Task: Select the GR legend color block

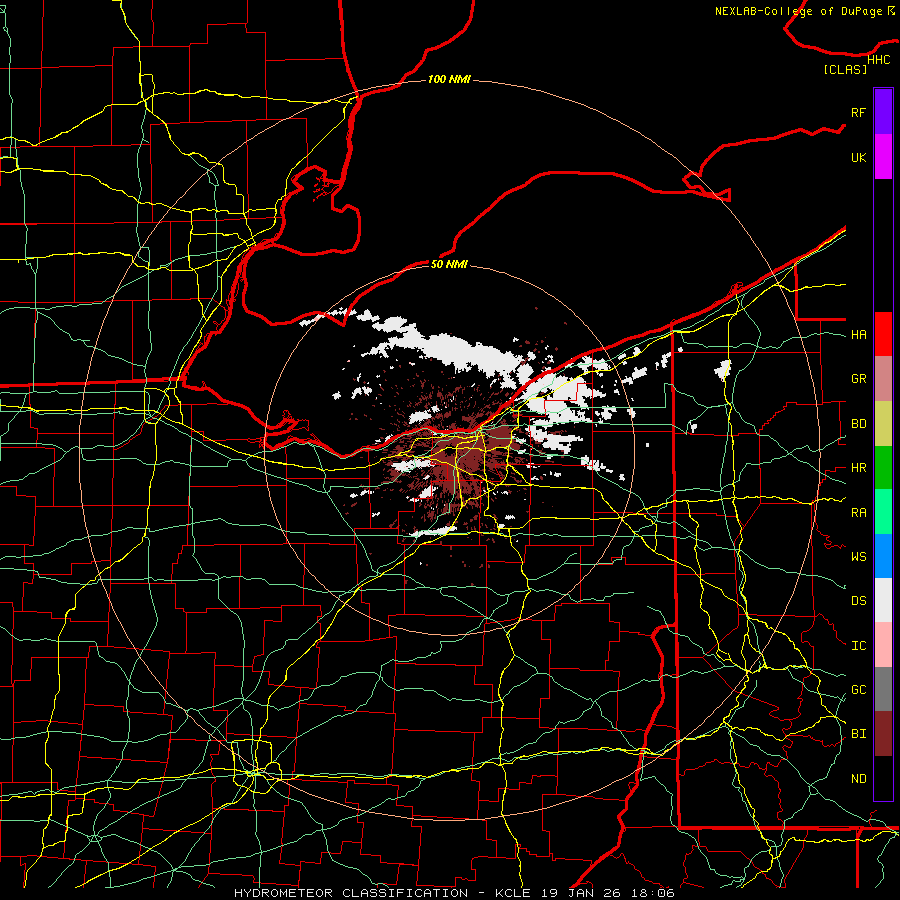Action: (883, 378)
